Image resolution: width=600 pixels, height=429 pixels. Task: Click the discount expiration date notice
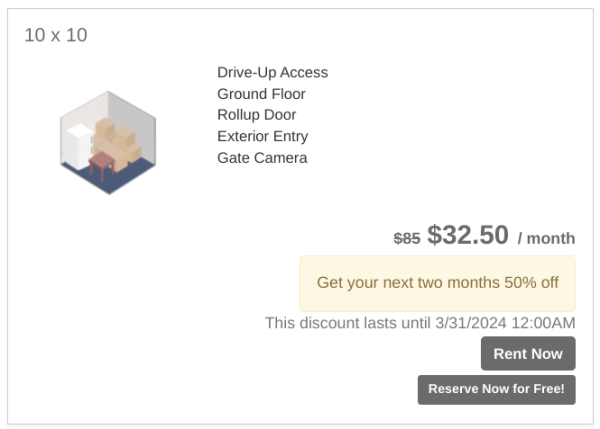tap(420, 323)
